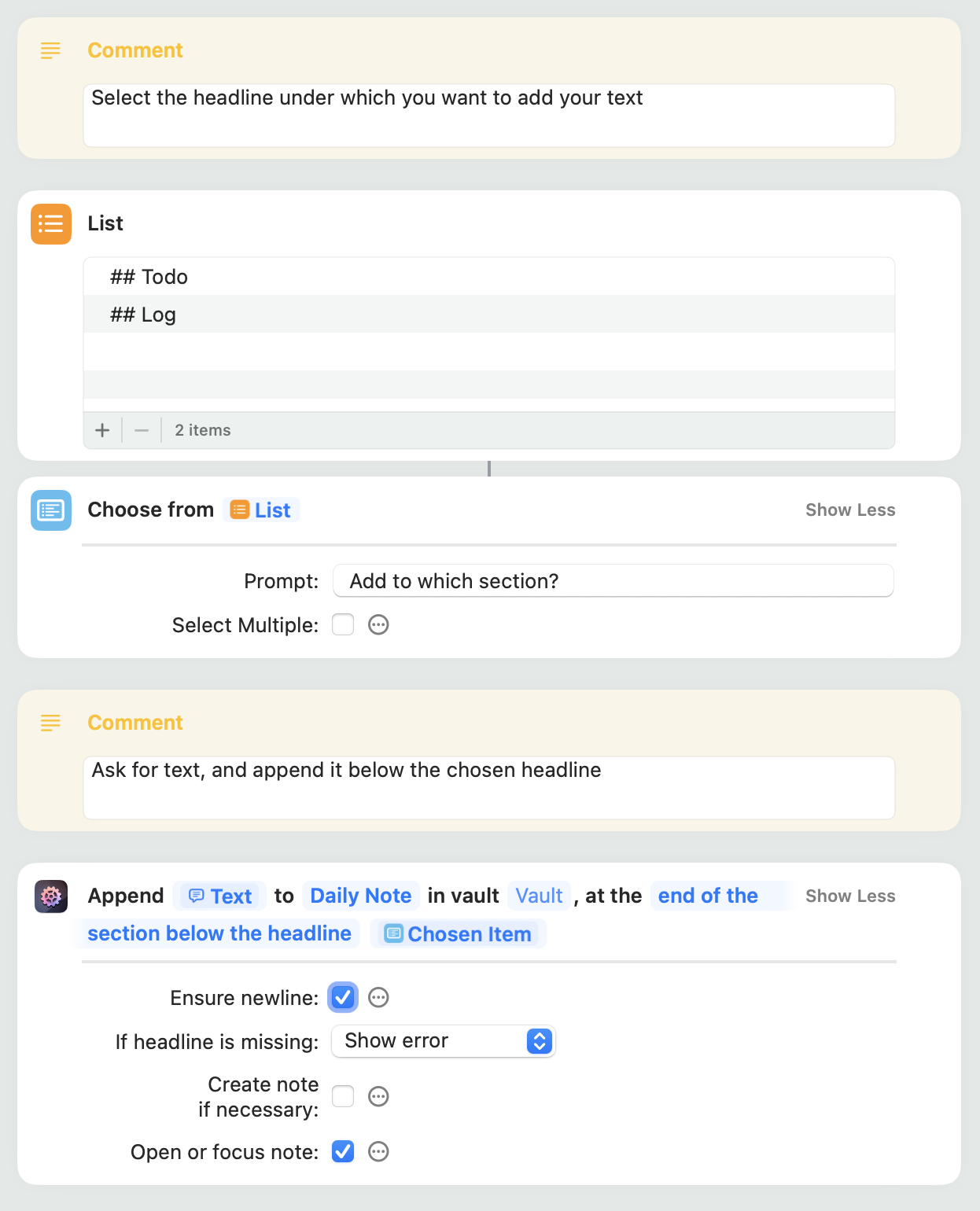
Task: Open options beside Ensure newline checkbox
Action: point(378,998)
